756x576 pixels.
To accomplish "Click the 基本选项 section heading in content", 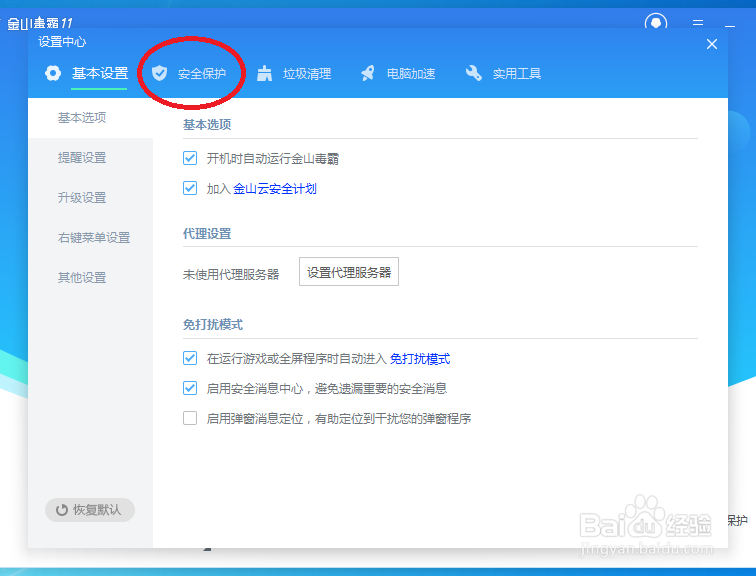I will [207, 124].
